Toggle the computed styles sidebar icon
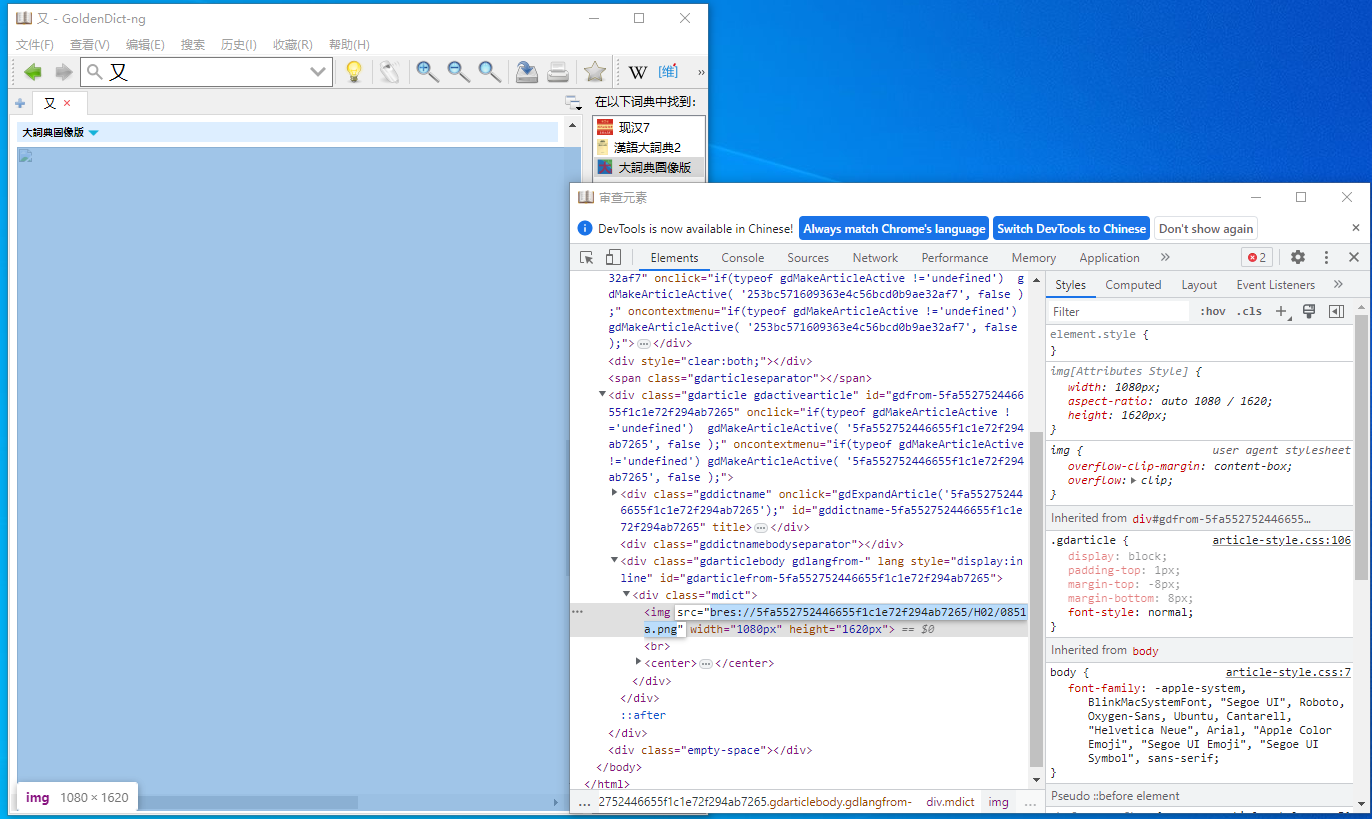Screen dimensions: 1372x819 coord(1336,312)
